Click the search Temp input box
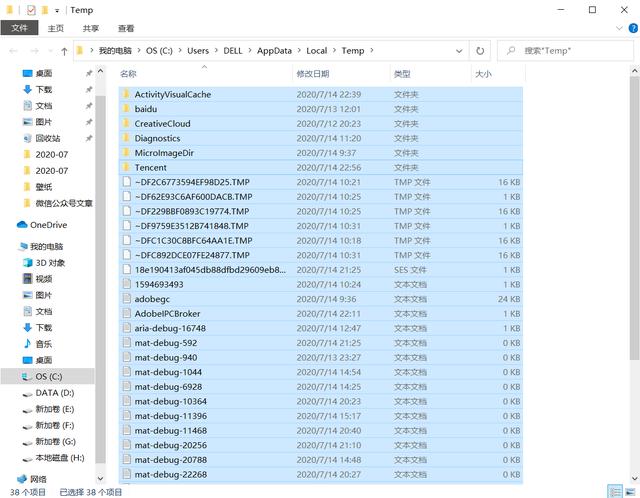 click(x=565, y=51)
